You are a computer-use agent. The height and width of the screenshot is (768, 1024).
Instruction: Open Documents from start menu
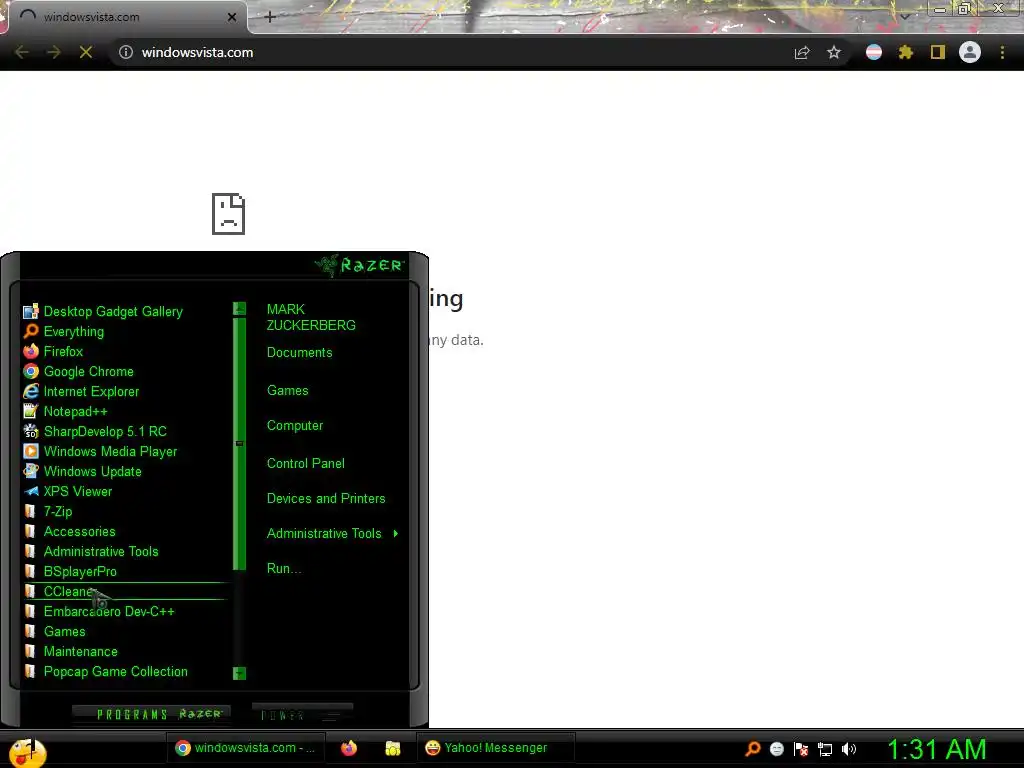pos(299,353)
